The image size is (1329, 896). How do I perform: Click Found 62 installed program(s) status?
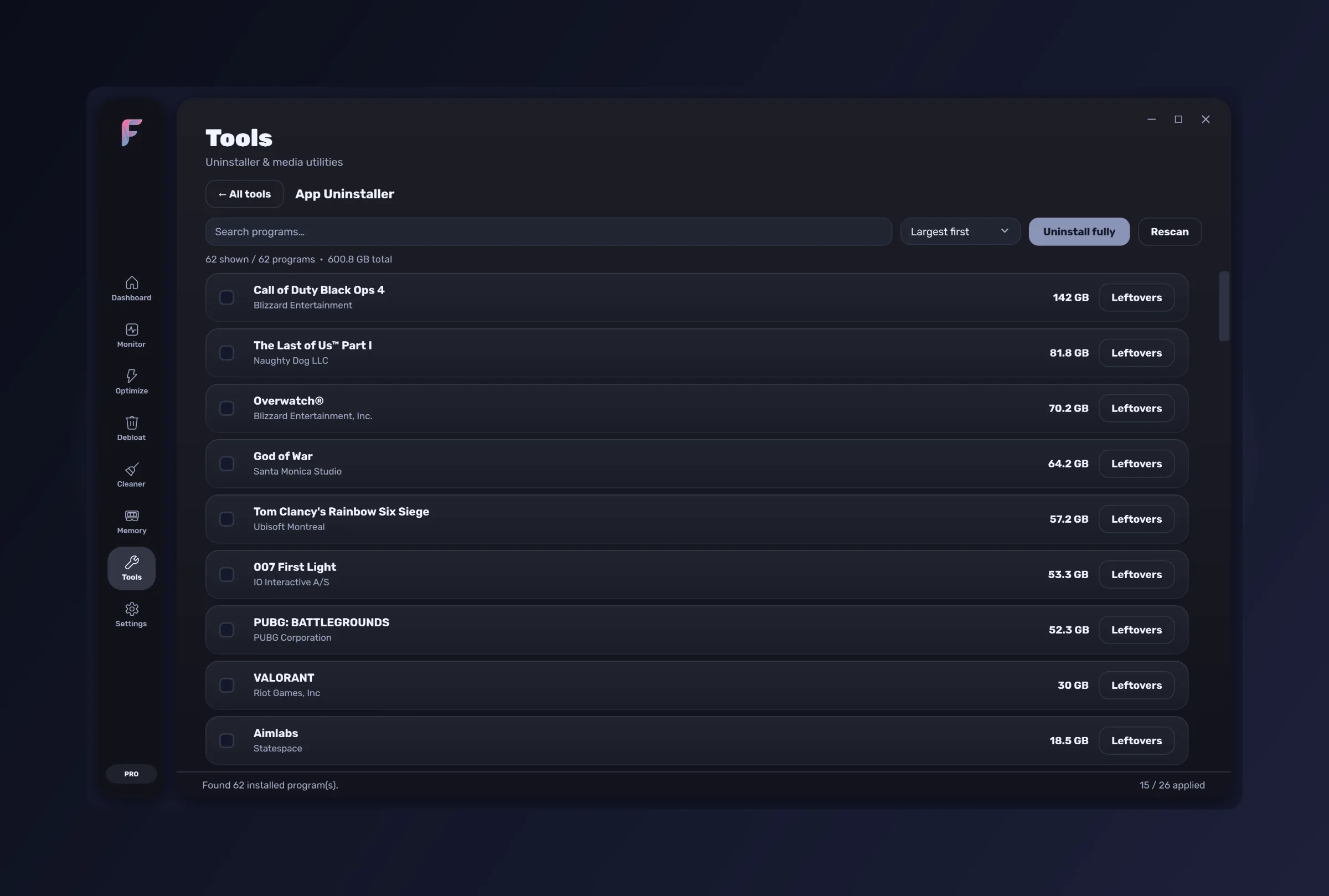(x=270, y=785)
